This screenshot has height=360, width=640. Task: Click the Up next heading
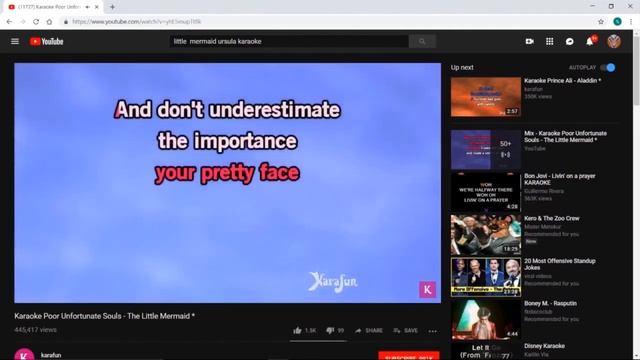click(x=462, y=68)
